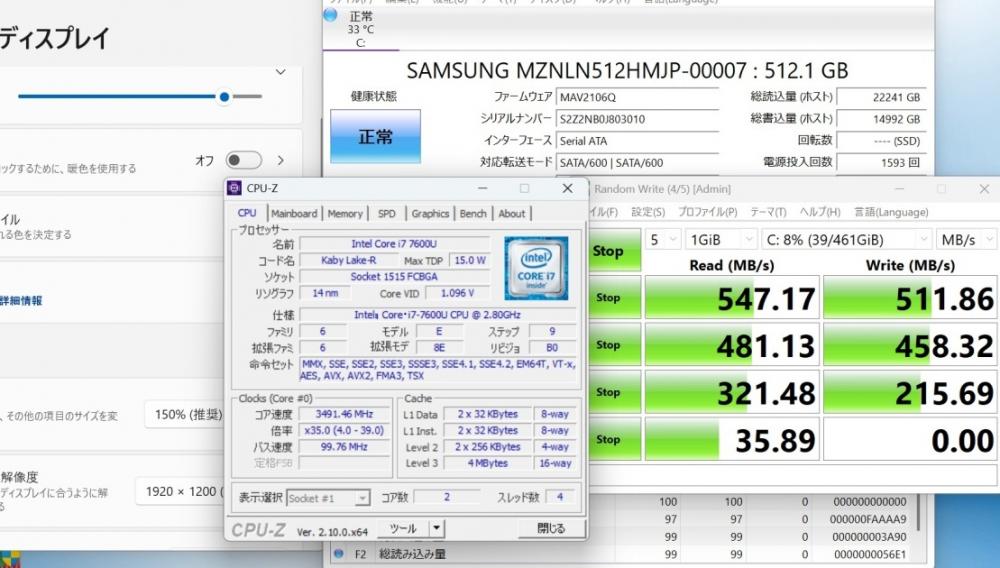Collapse the brightness section chevron in Display settings
1000x568 pixels.
281,72
